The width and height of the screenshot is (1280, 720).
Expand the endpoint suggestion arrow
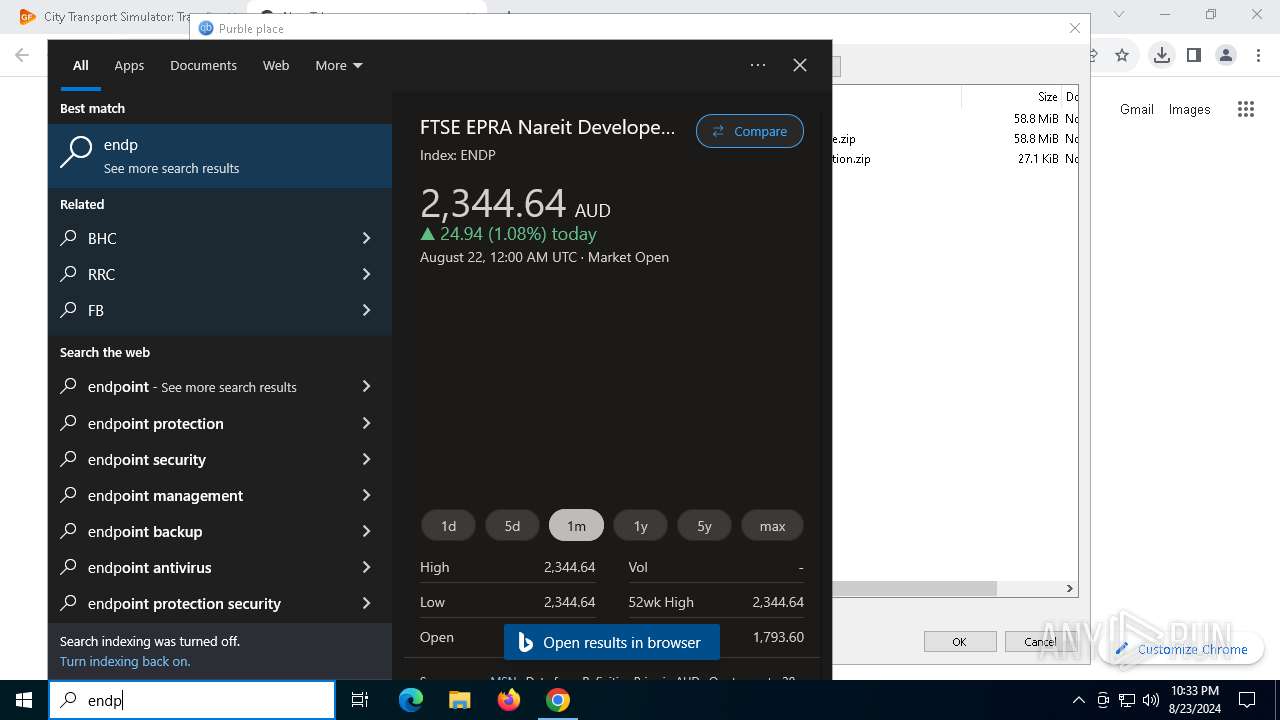click(366, 387)
